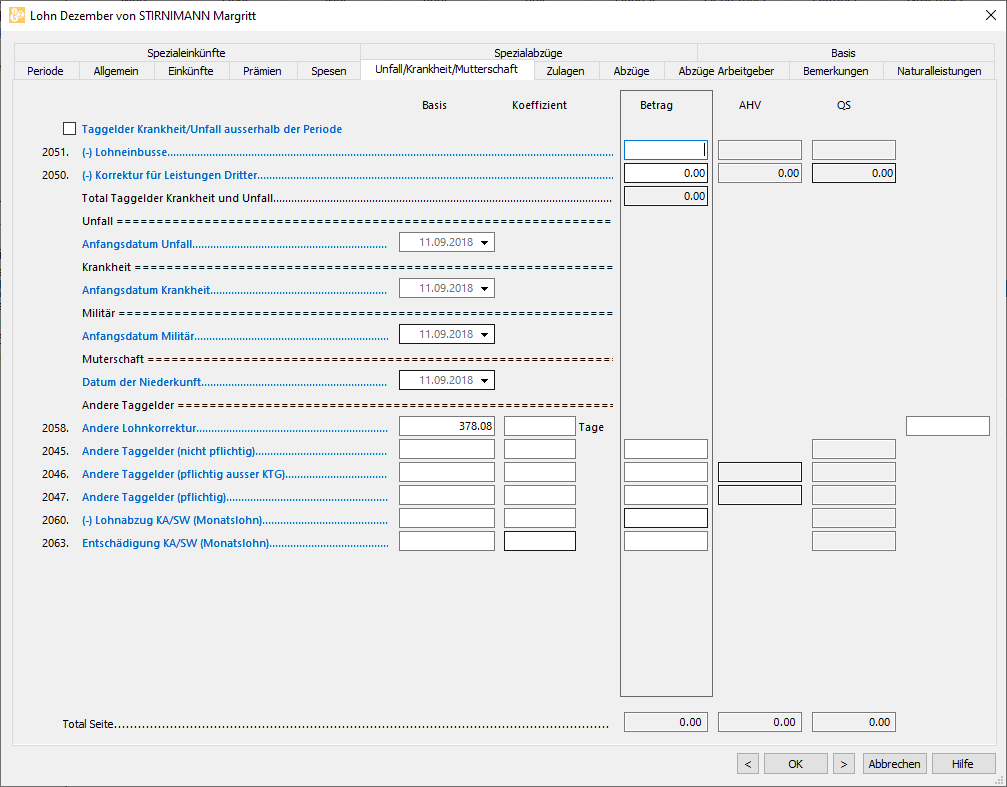Confirm with the OK button
This screenshot has width=1007, height=787.
coord(796,764)
